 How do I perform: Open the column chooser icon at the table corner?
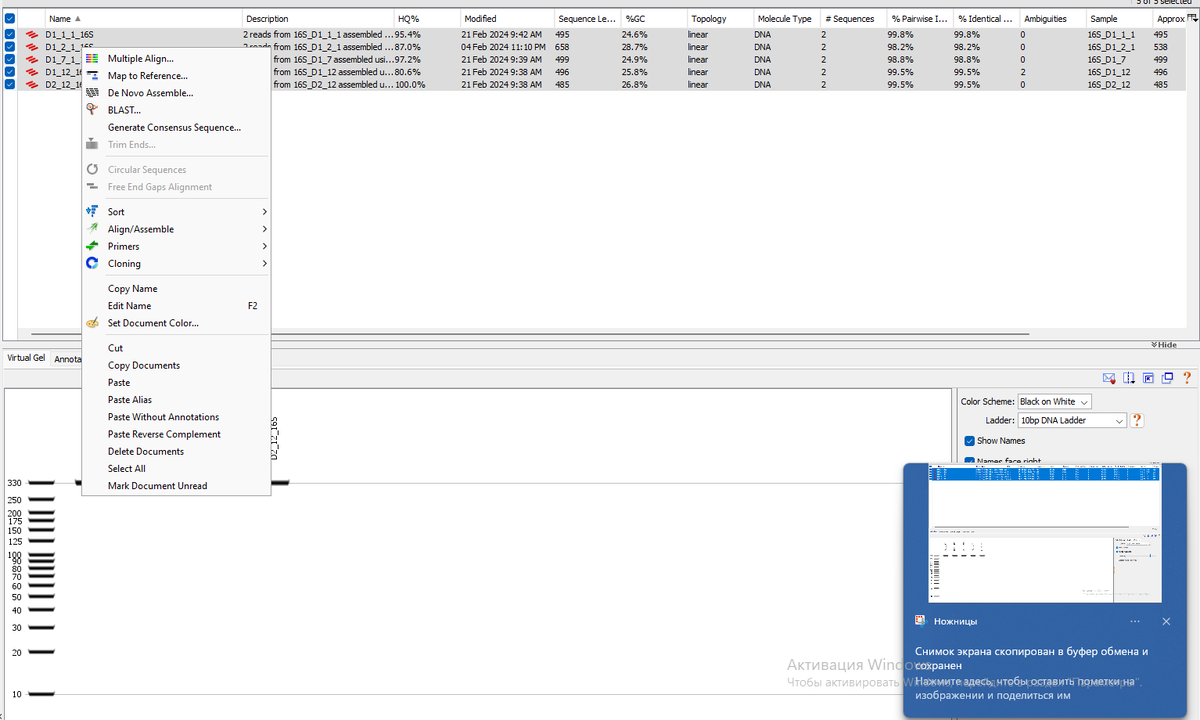1192,18
